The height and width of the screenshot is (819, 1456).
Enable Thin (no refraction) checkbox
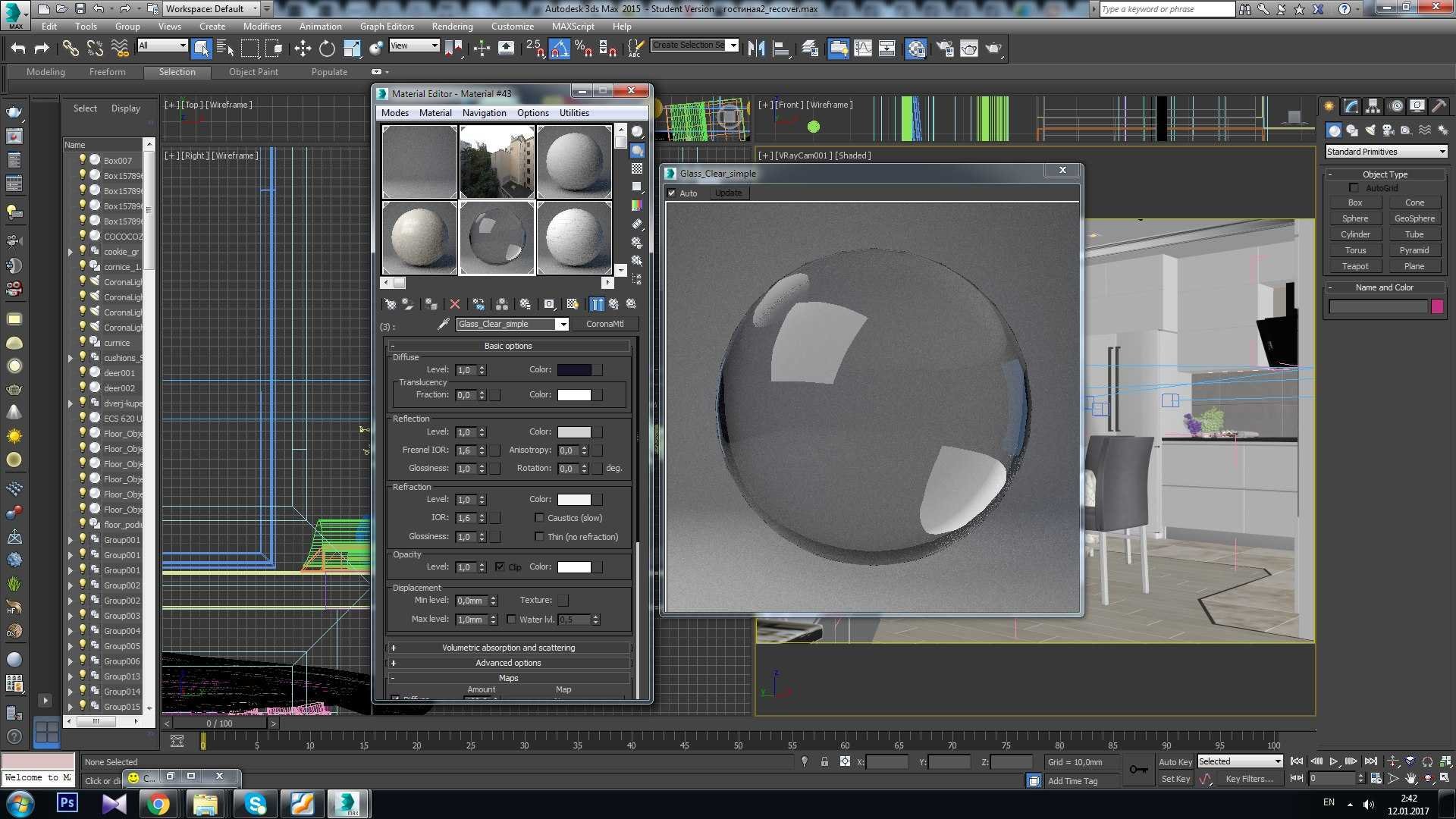[539, 537]
